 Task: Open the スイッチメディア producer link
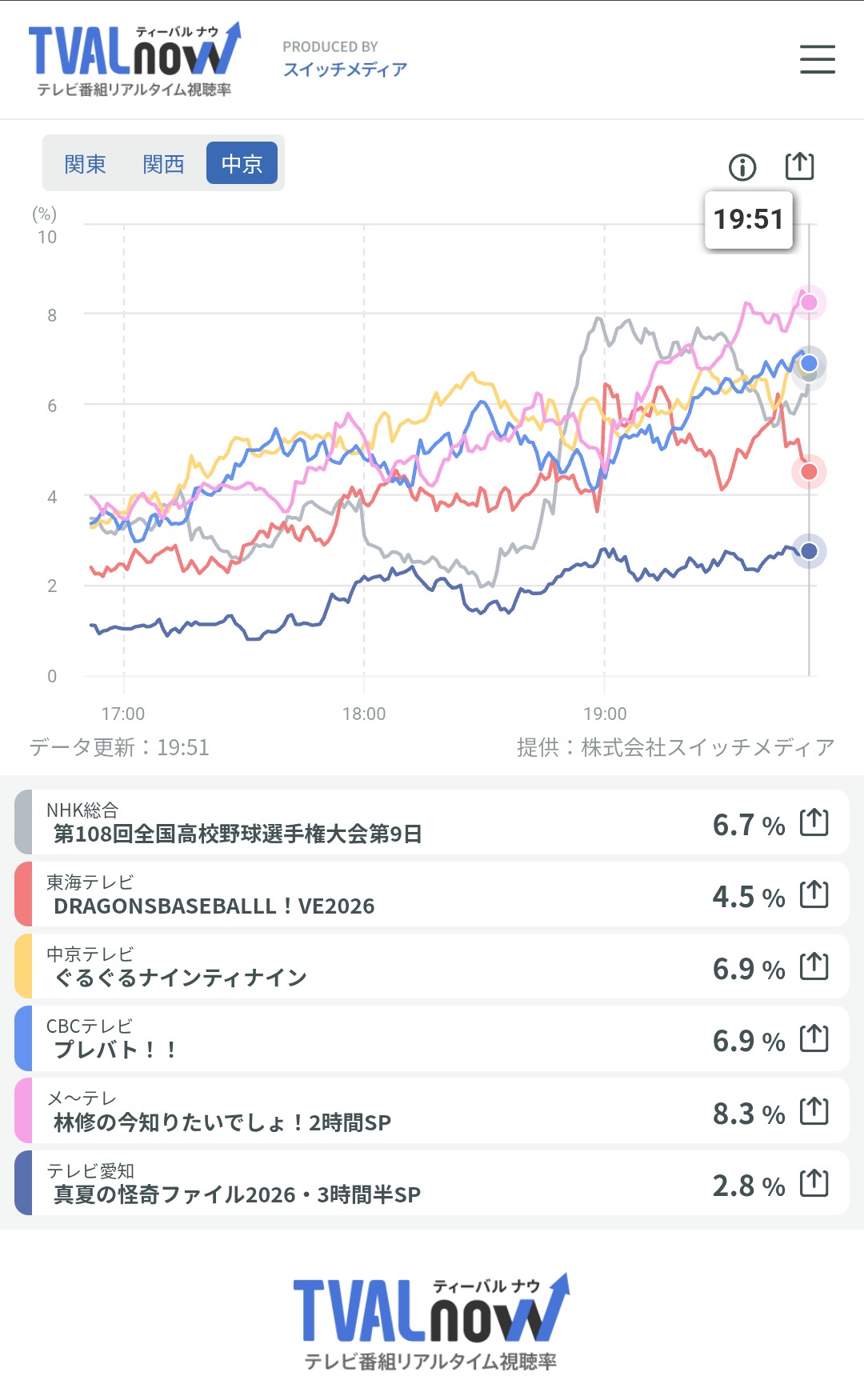coord(345,70)
